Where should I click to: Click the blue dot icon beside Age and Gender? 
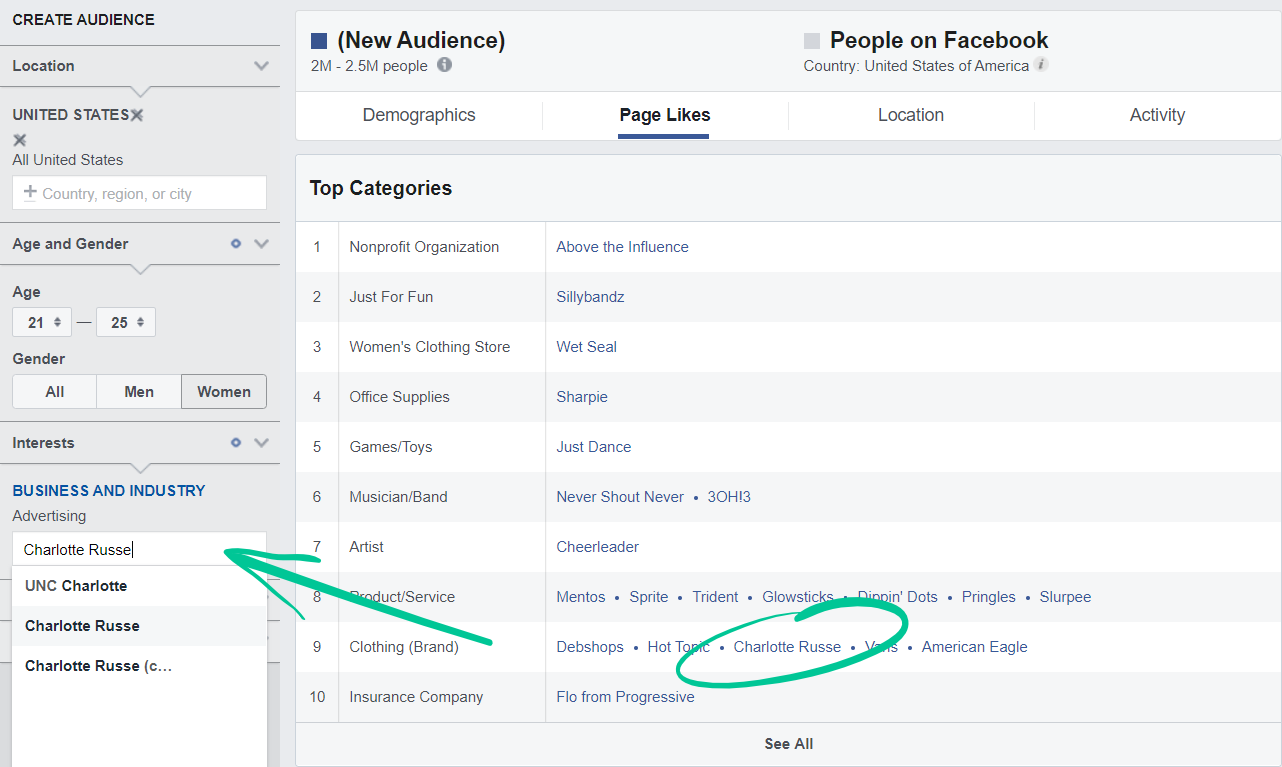[x=236, y=243]
